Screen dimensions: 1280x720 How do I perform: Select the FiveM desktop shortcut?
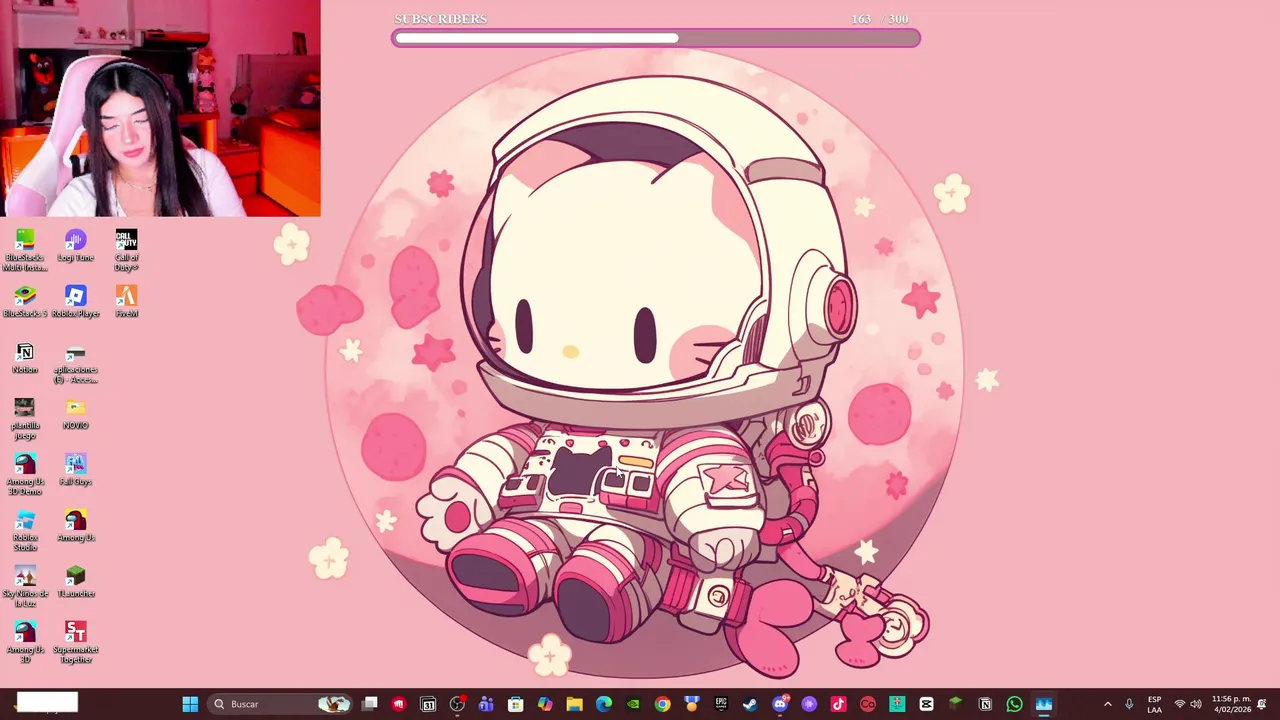click(126, 302)
